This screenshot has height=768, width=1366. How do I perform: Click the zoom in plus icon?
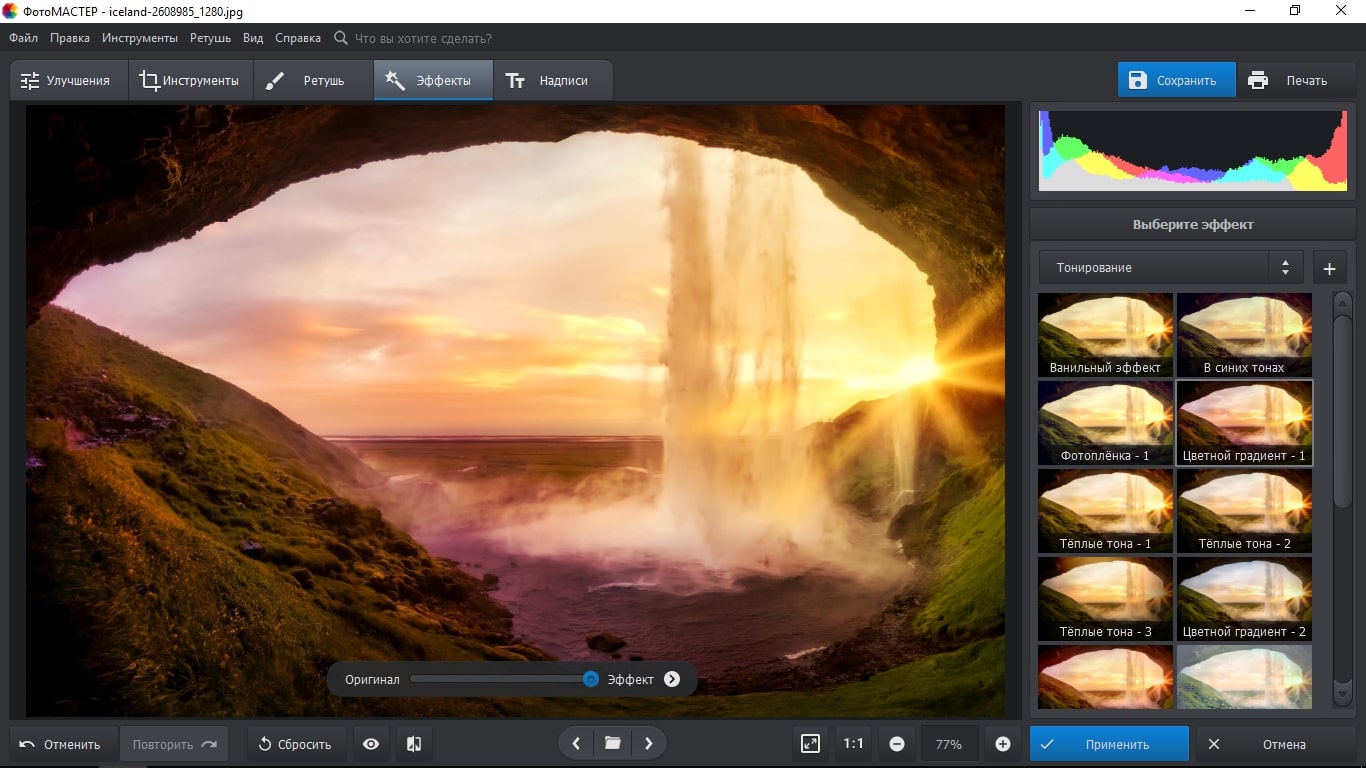(x=1002, y=744)
